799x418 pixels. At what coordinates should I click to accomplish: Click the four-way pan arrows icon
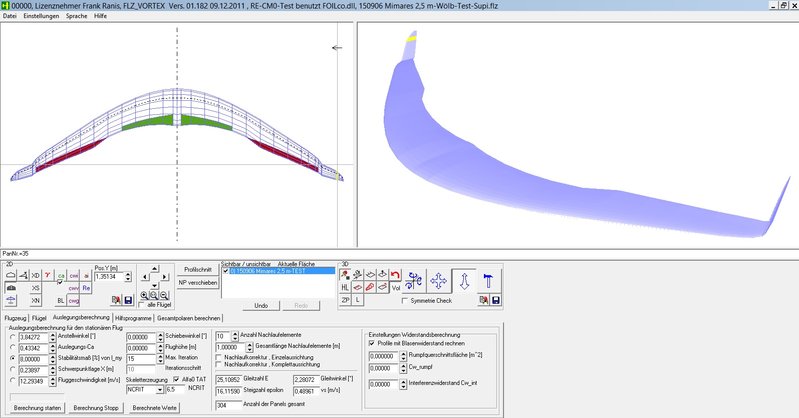pyautogui.click(x=439, y=280)
